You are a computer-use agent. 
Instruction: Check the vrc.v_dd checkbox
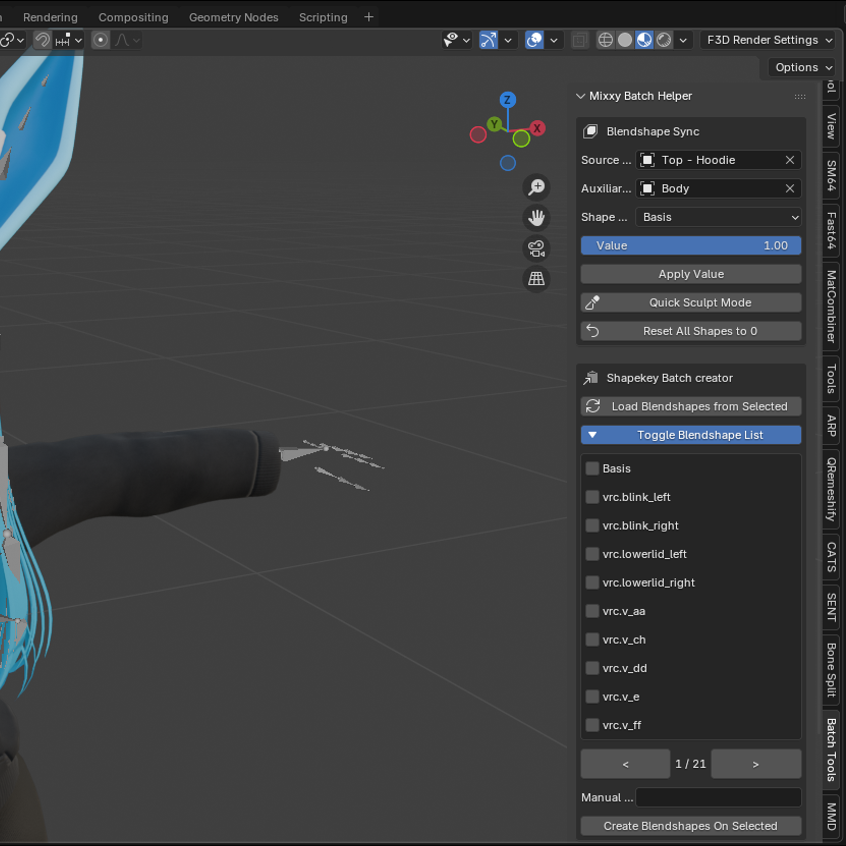pos(592,668)
